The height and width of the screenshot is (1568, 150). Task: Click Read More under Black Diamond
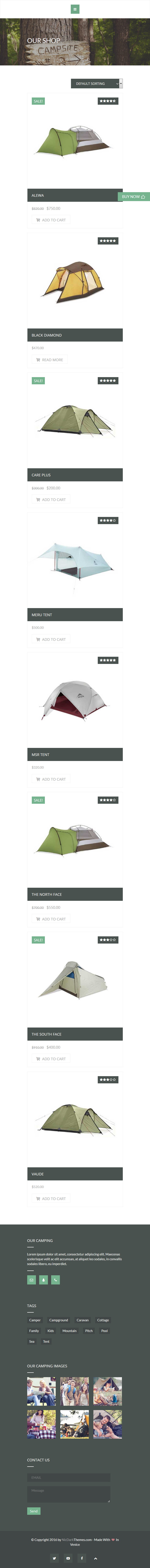[50, 360]
